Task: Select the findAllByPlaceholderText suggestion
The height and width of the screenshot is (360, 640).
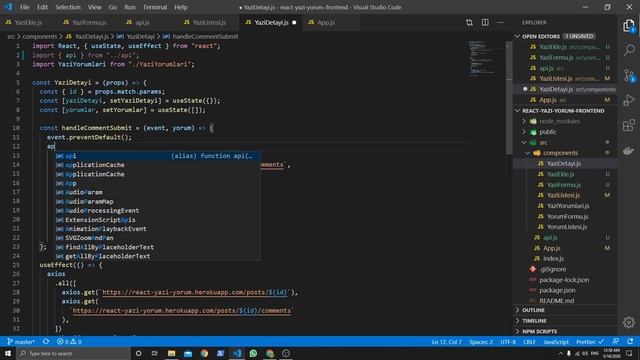Action: click(158, 247)
